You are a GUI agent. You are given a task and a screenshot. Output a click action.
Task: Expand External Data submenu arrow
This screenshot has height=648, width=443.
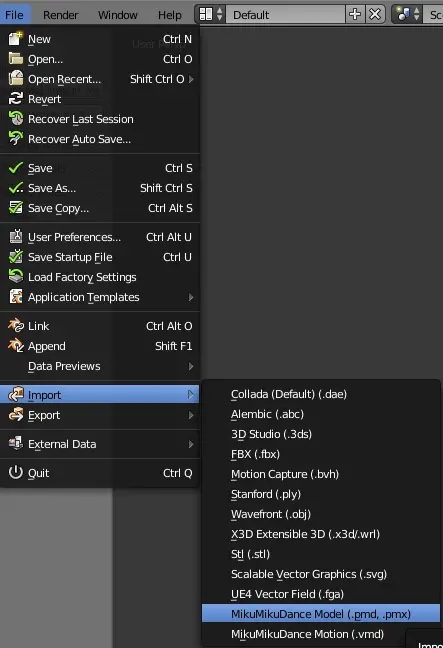tap(191, 444)
